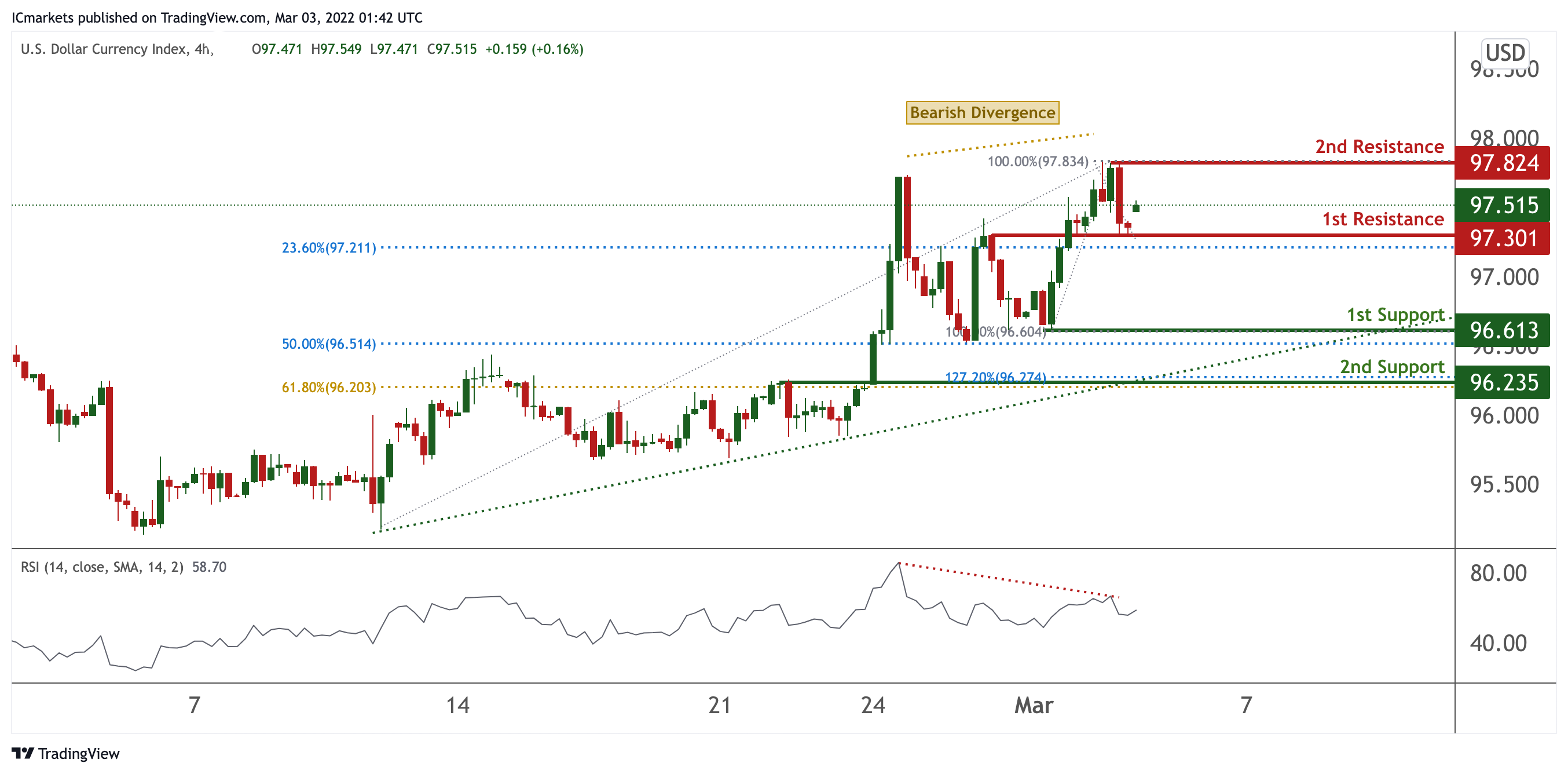The image size is (1568, 774).
Task: Open the TradingView brand link
Action: (x=79, y=754)
